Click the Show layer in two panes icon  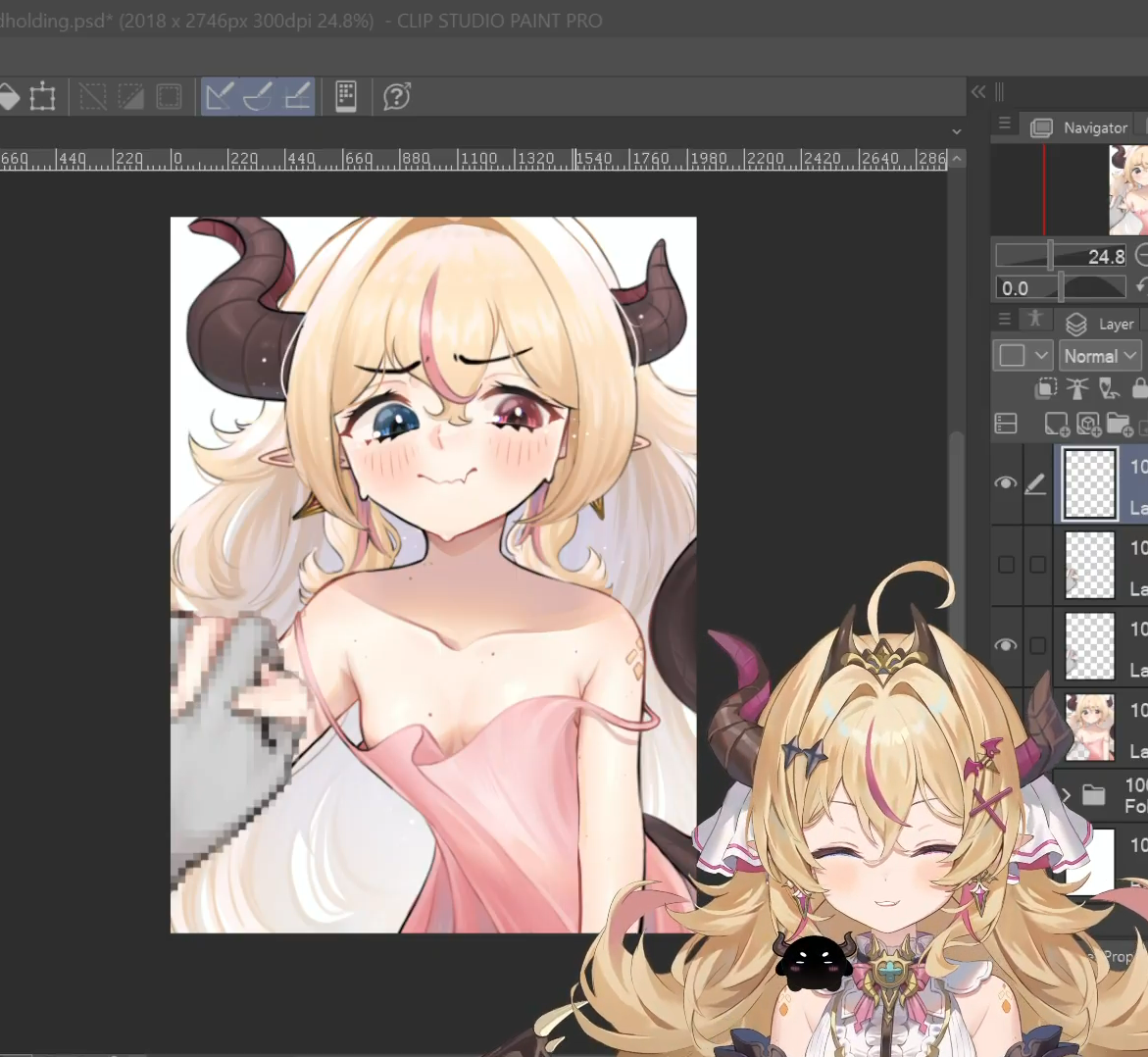pyautogui.click(x=1006, y=424)
